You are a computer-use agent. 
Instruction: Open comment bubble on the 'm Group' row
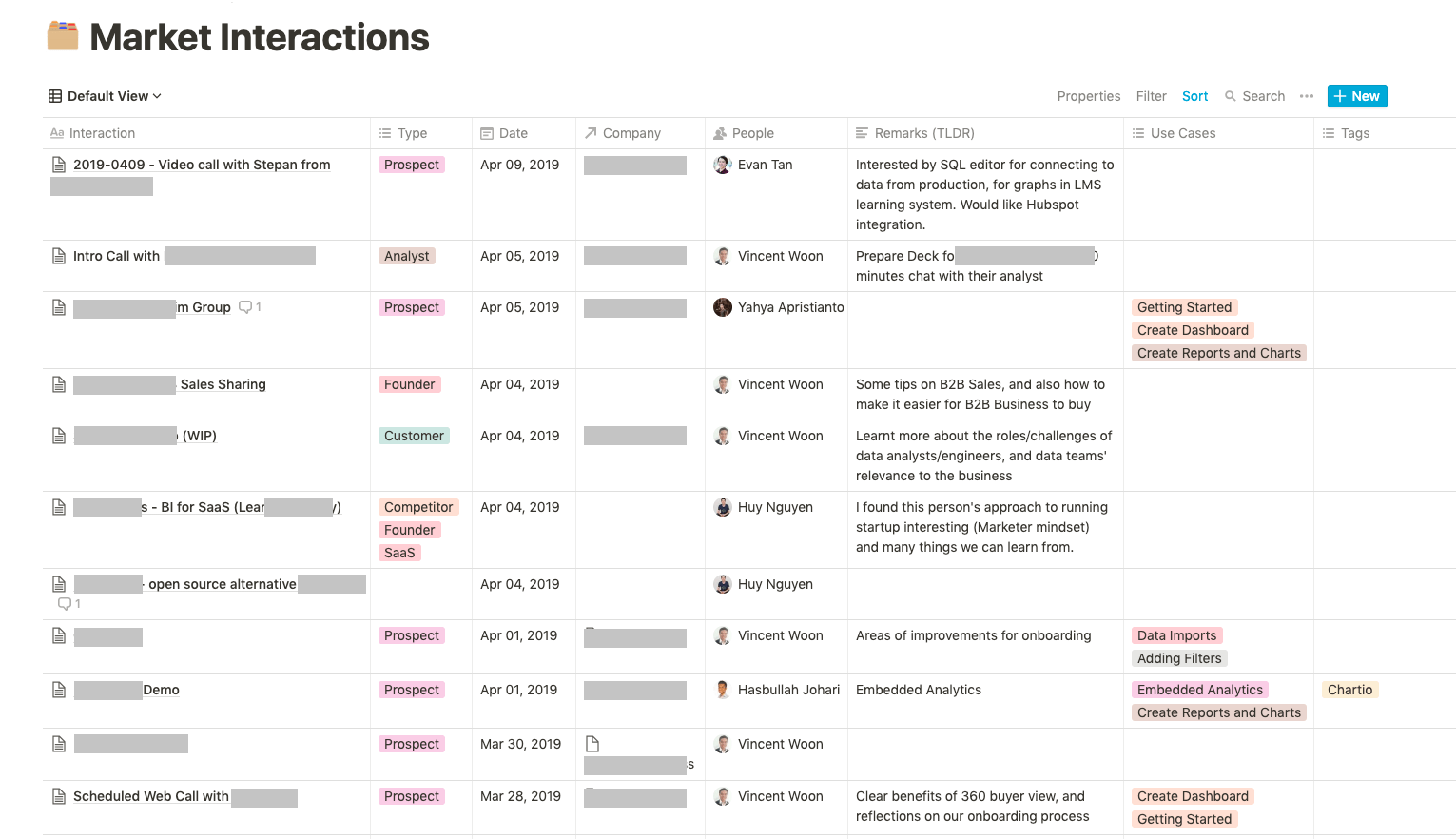[245, 307]
